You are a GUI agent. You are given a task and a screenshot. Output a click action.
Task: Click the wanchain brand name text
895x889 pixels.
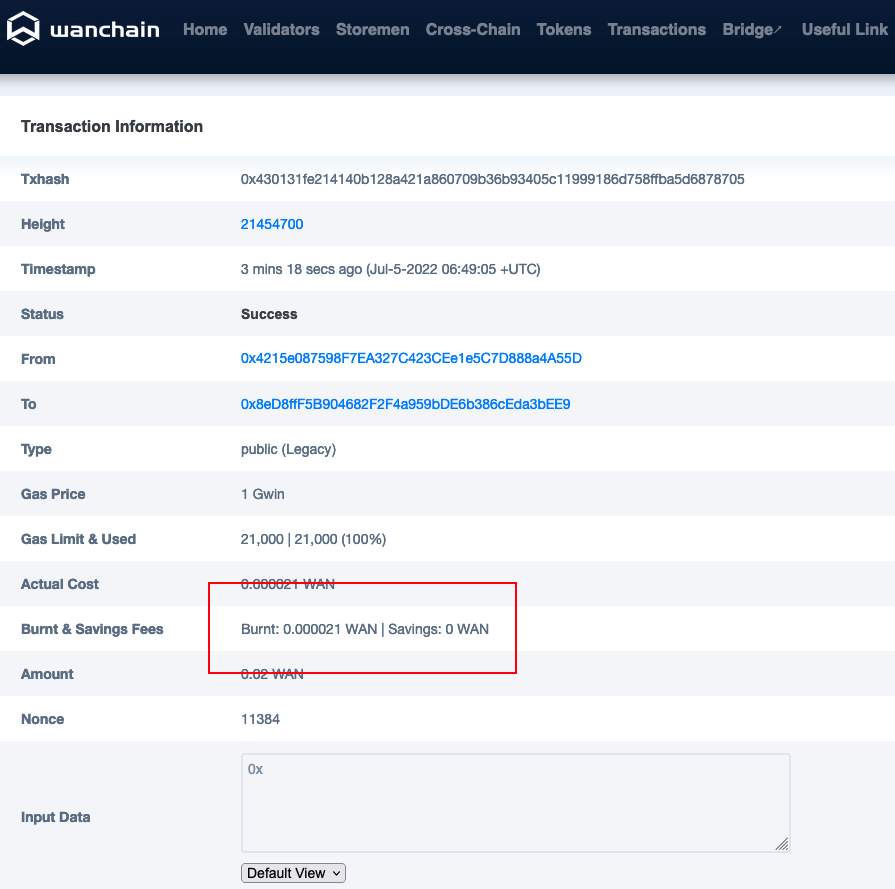(x=105, y=30)
